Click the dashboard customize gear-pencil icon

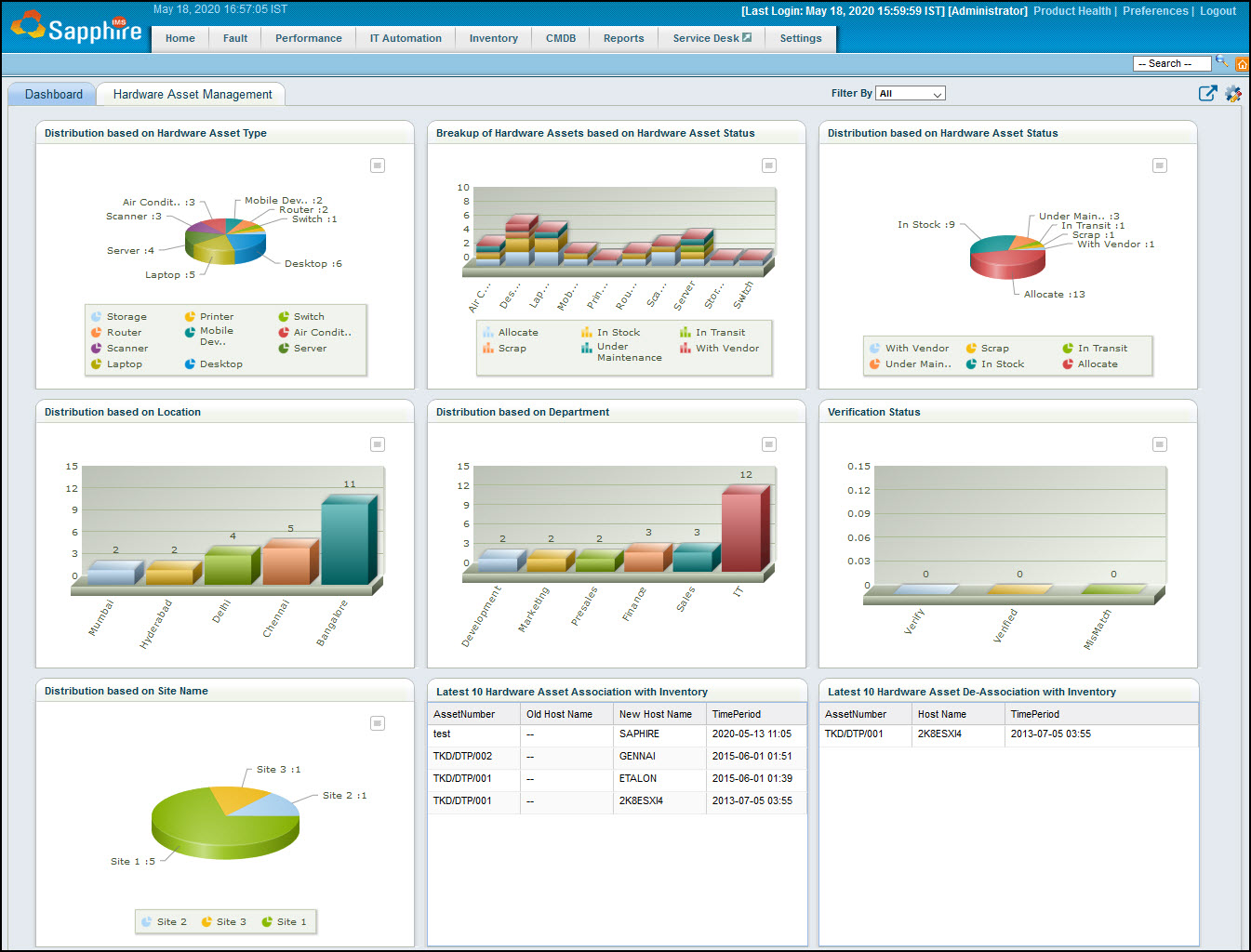click(1233, 94)
